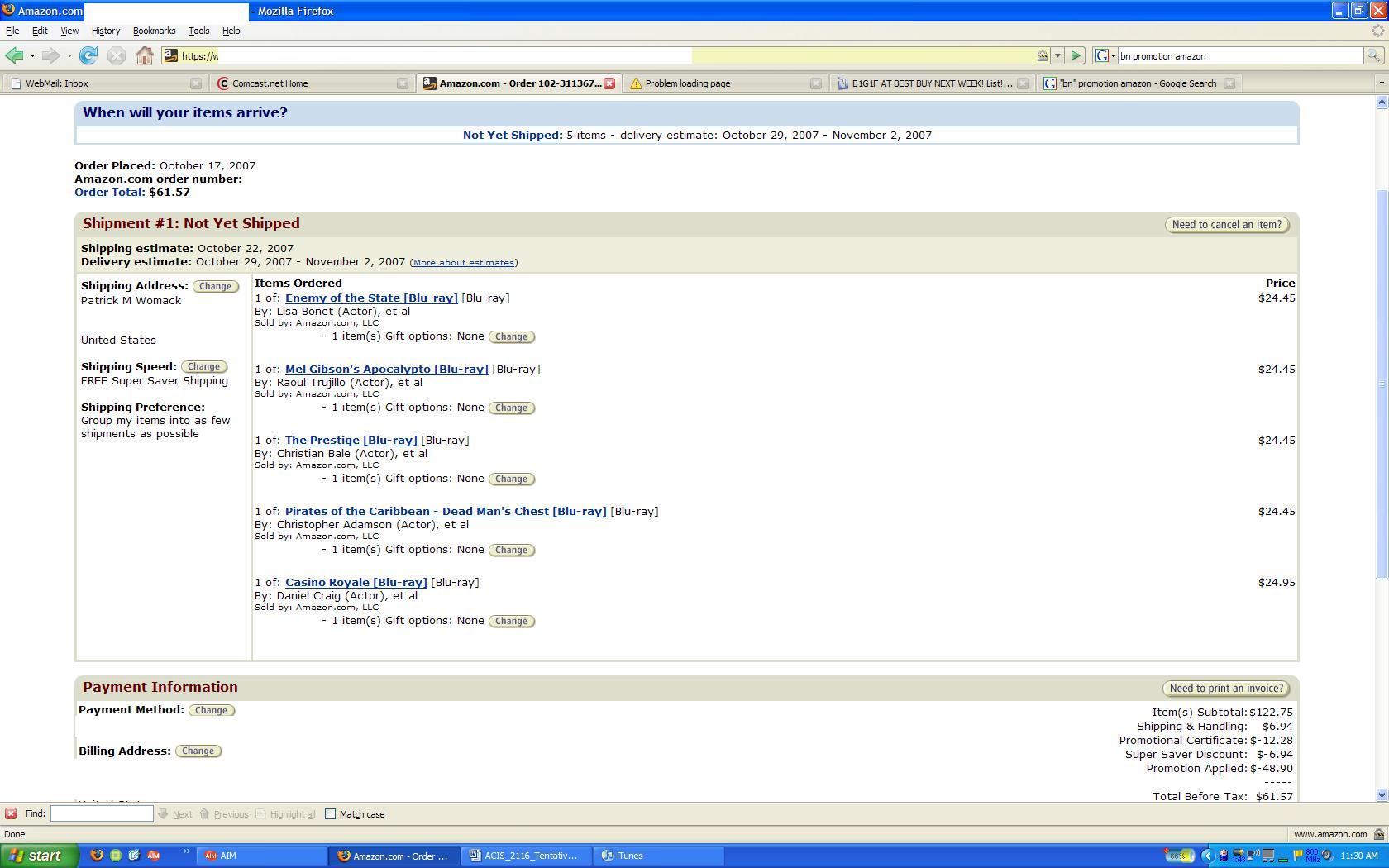Screen dimensions: 1389x868
Task: Click the Not Yet Shipped link
Action: [510, 135]
